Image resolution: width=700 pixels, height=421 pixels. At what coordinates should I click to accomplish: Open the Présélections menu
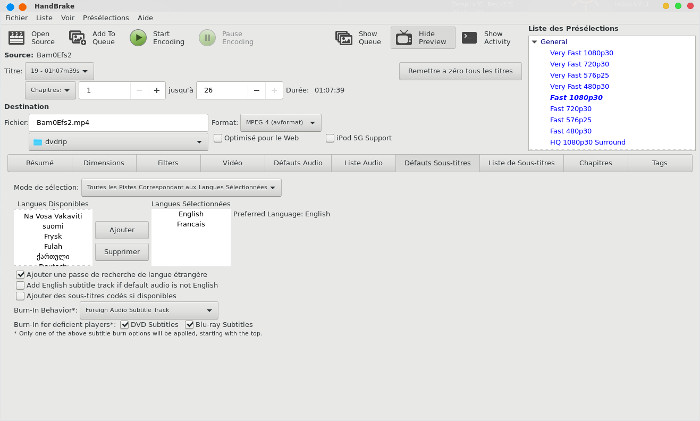106,18
